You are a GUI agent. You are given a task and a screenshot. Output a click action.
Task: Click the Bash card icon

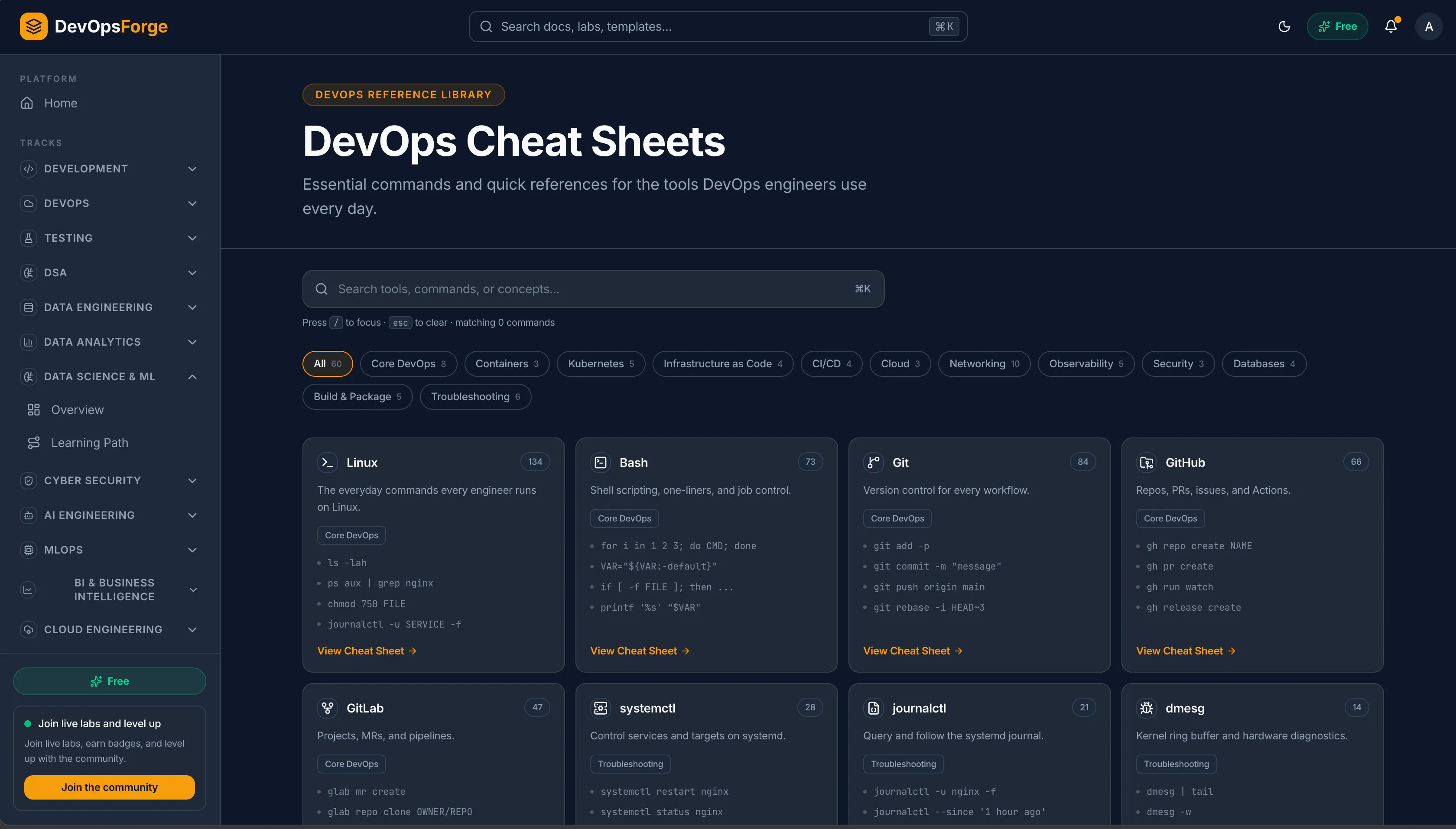(601, 462)
